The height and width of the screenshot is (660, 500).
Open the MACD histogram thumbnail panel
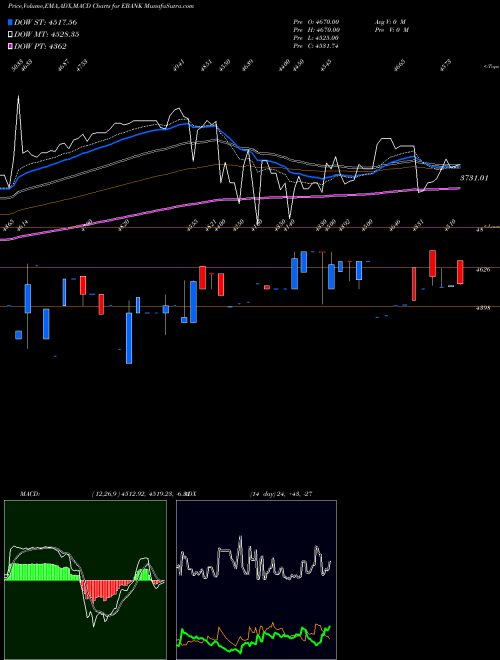[85, 580]
